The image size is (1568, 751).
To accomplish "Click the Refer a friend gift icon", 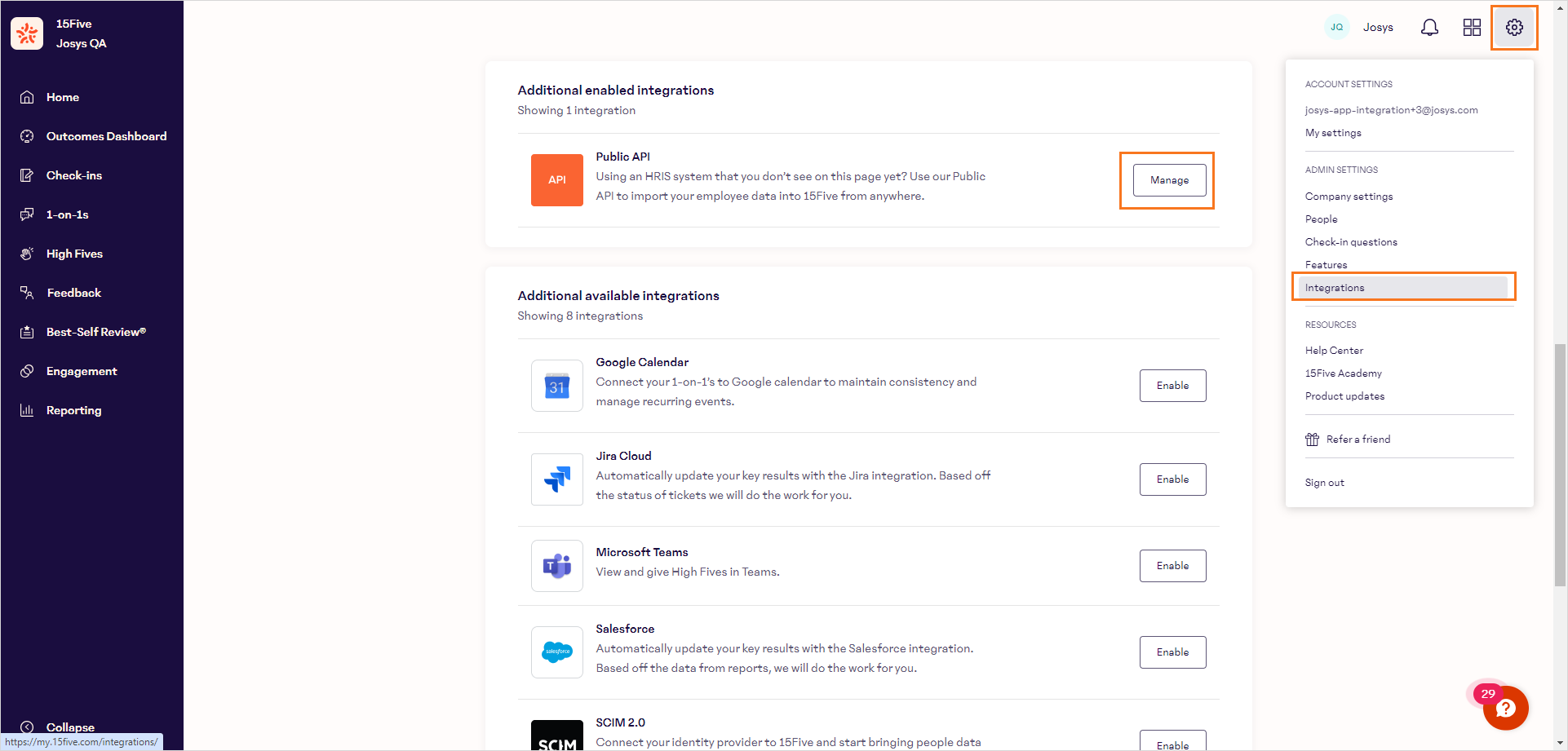I will (x=1312, y=440).
